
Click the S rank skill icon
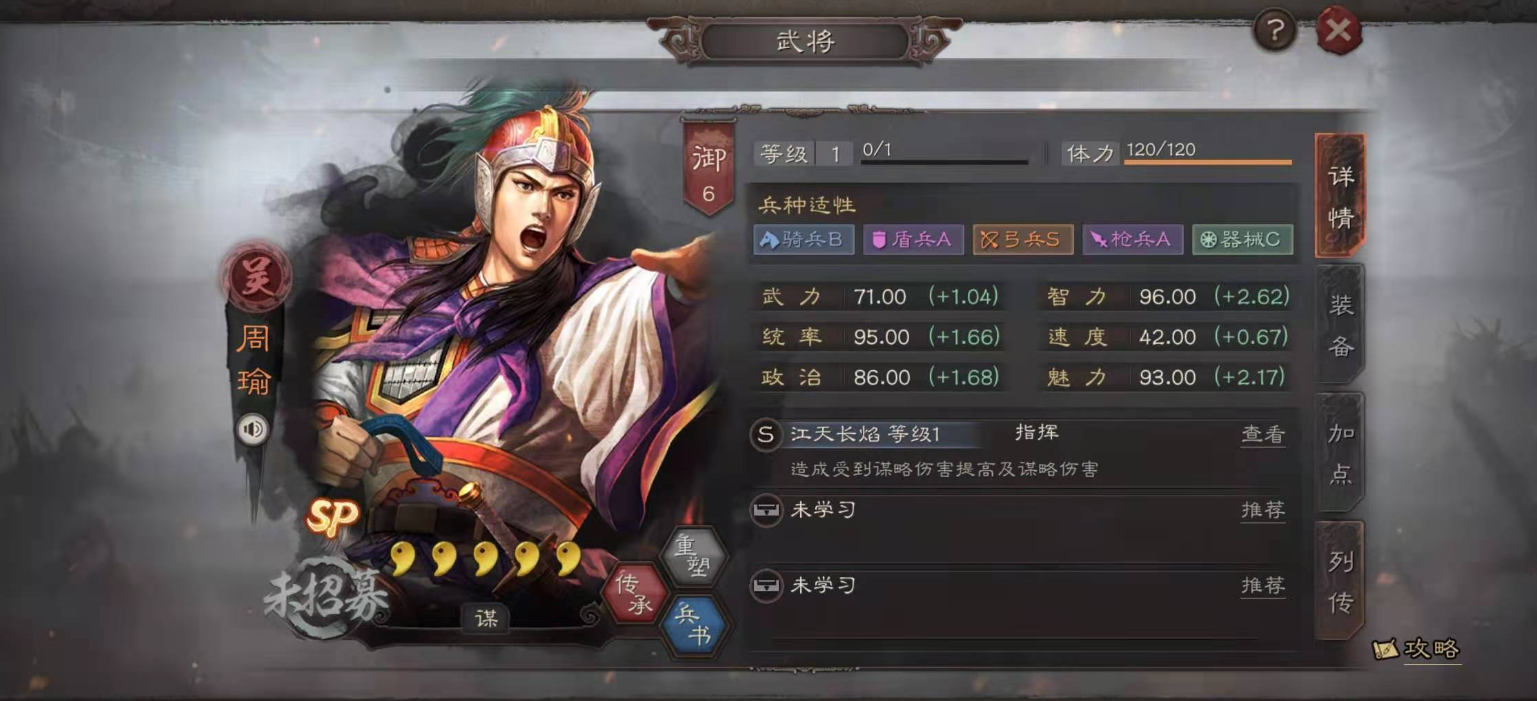point(766,434)
